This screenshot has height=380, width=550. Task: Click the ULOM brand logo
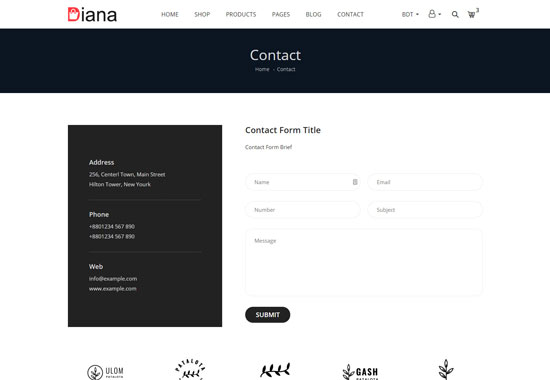[x=105, y=372]
